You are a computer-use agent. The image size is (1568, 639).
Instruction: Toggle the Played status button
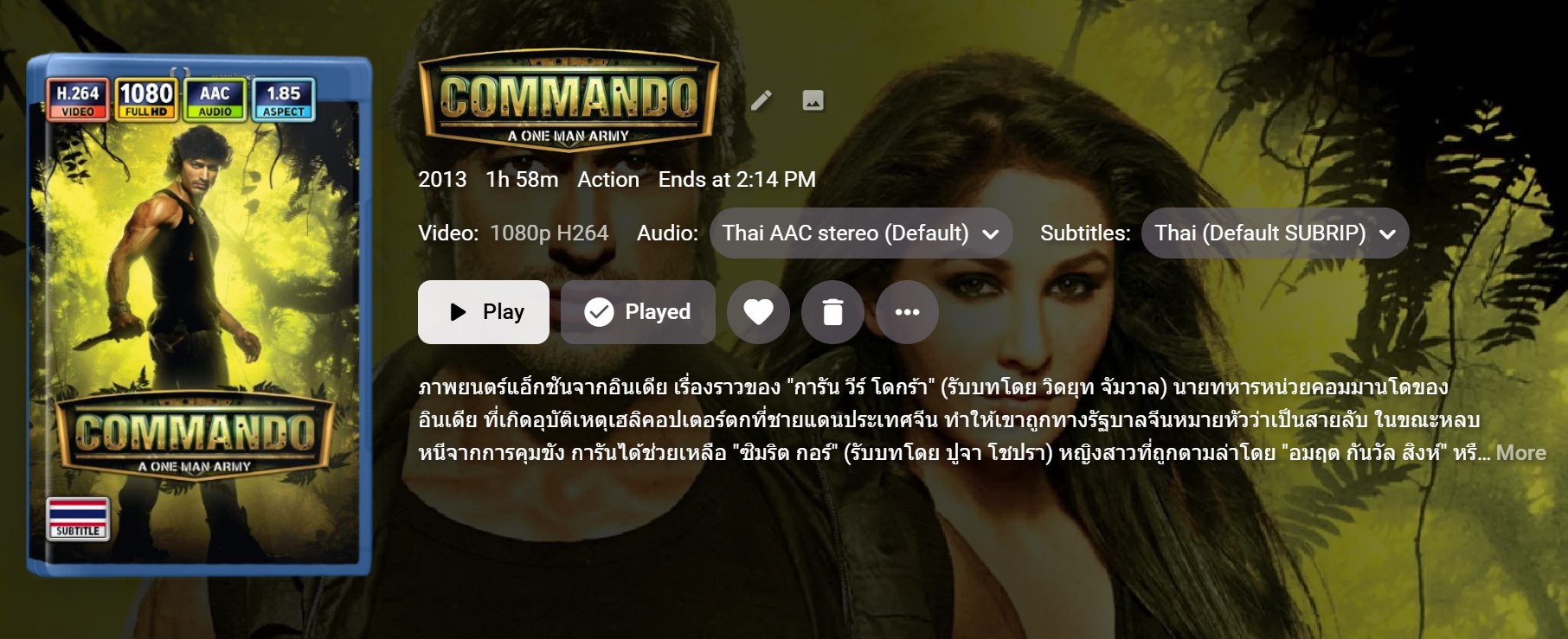(x=638, y=312)
